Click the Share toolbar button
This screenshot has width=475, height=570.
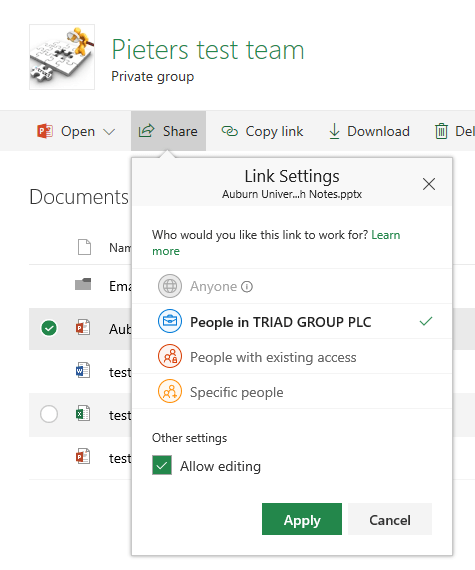click(168, 131)
